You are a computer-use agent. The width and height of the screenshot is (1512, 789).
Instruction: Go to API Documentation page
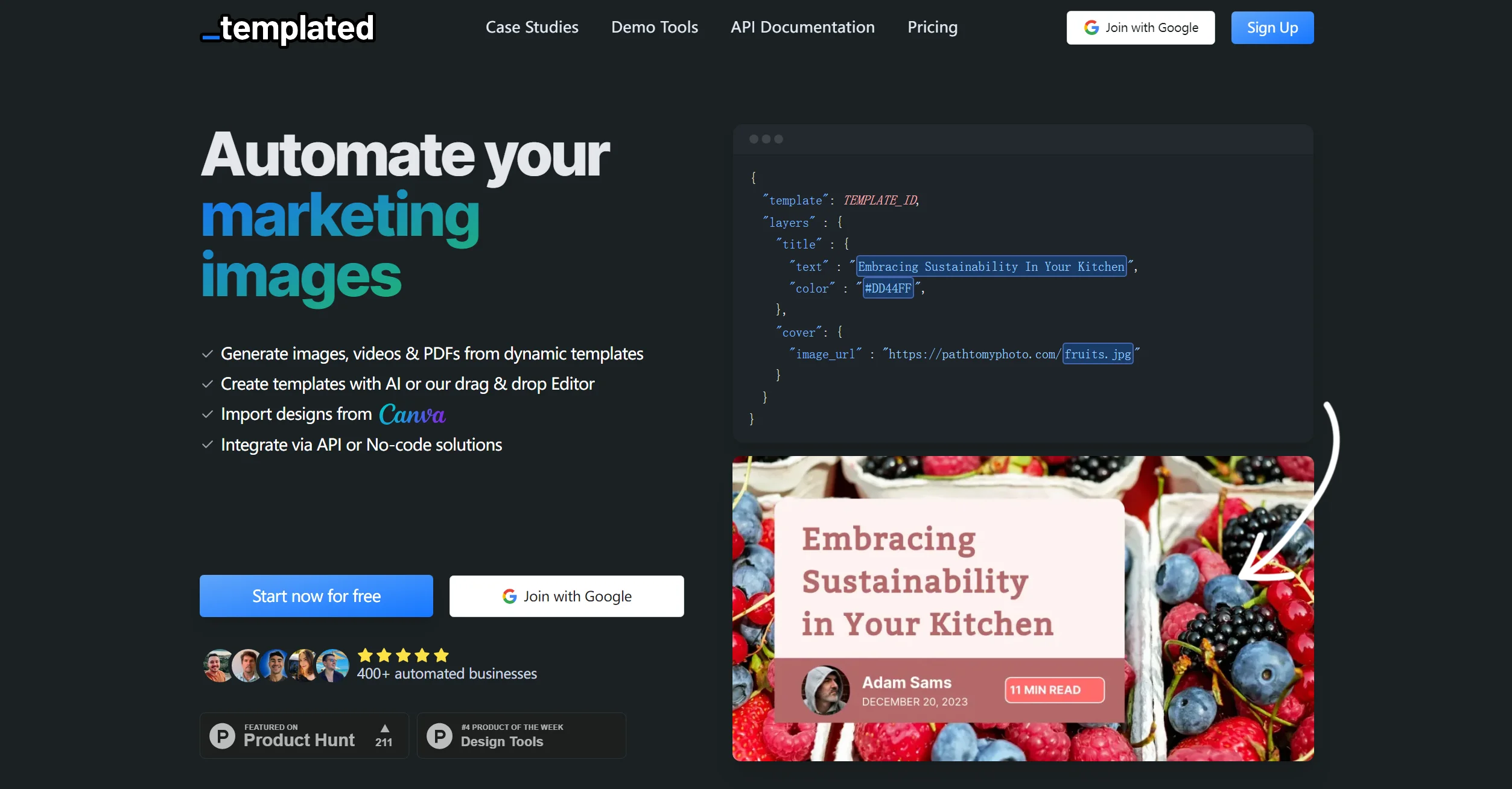coord(802,27)
